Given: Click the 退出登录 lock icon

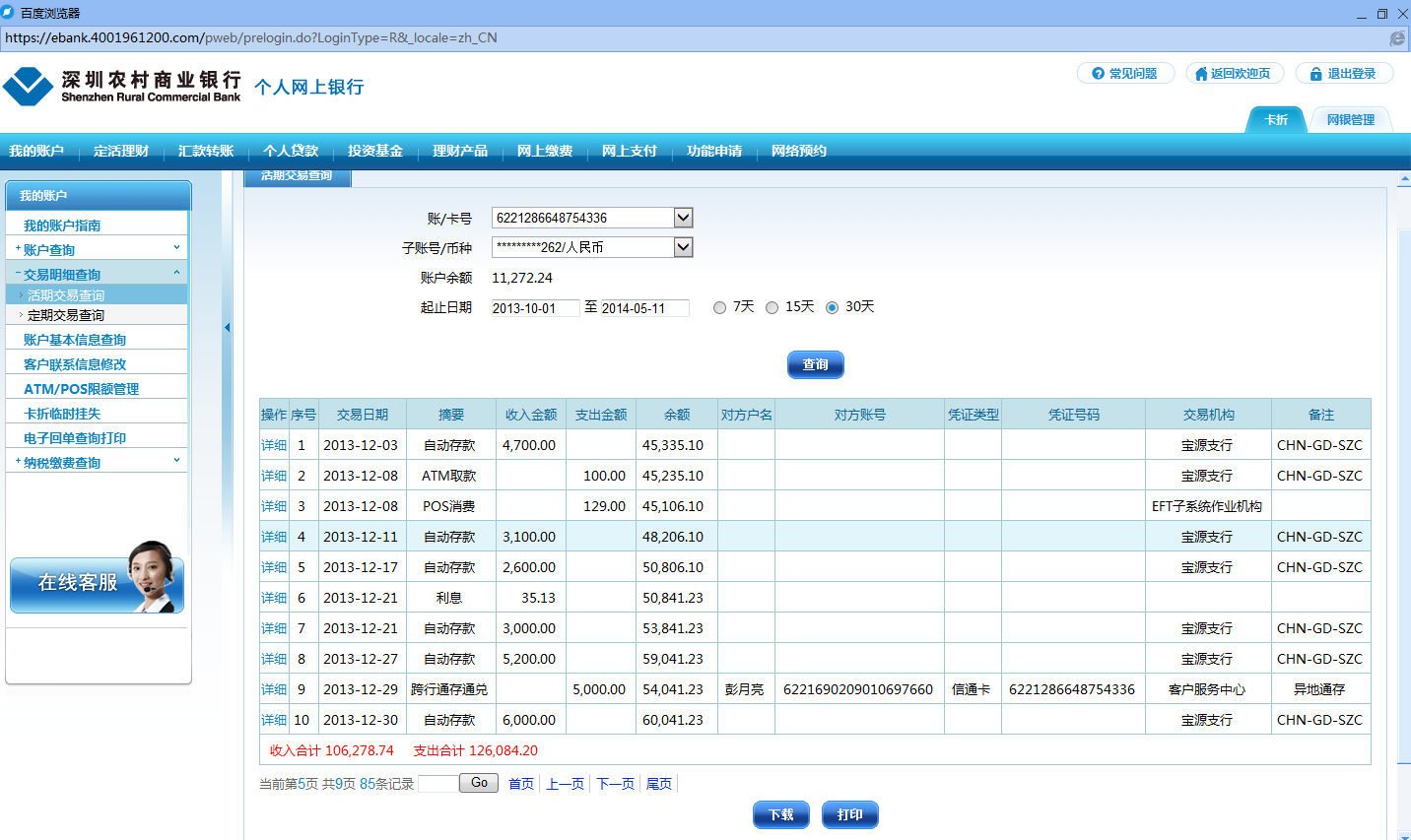Looking at the screenshot, I should coord(1315,74).
